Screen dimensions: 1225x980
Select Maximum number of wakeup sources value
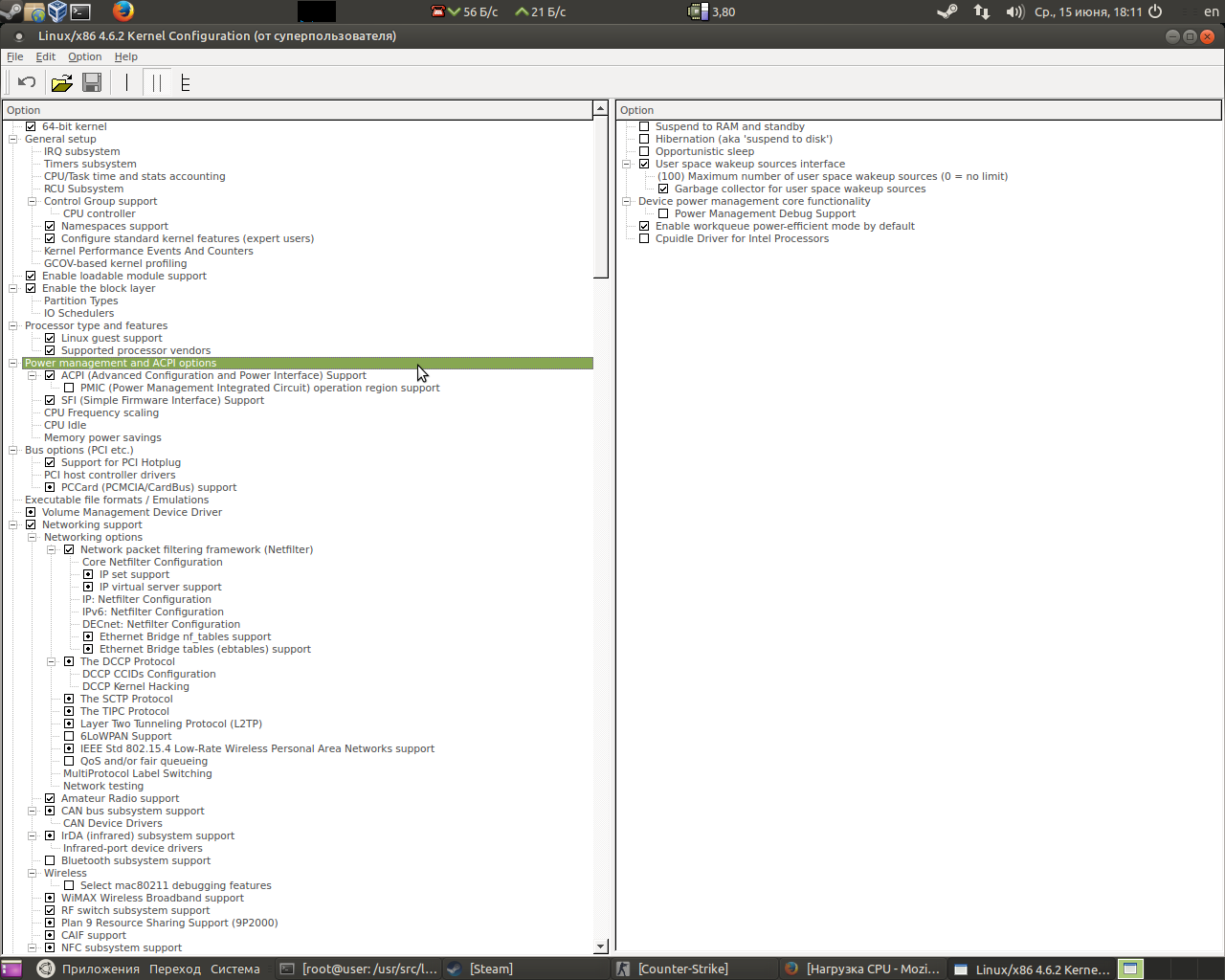[x=833, y=176]
